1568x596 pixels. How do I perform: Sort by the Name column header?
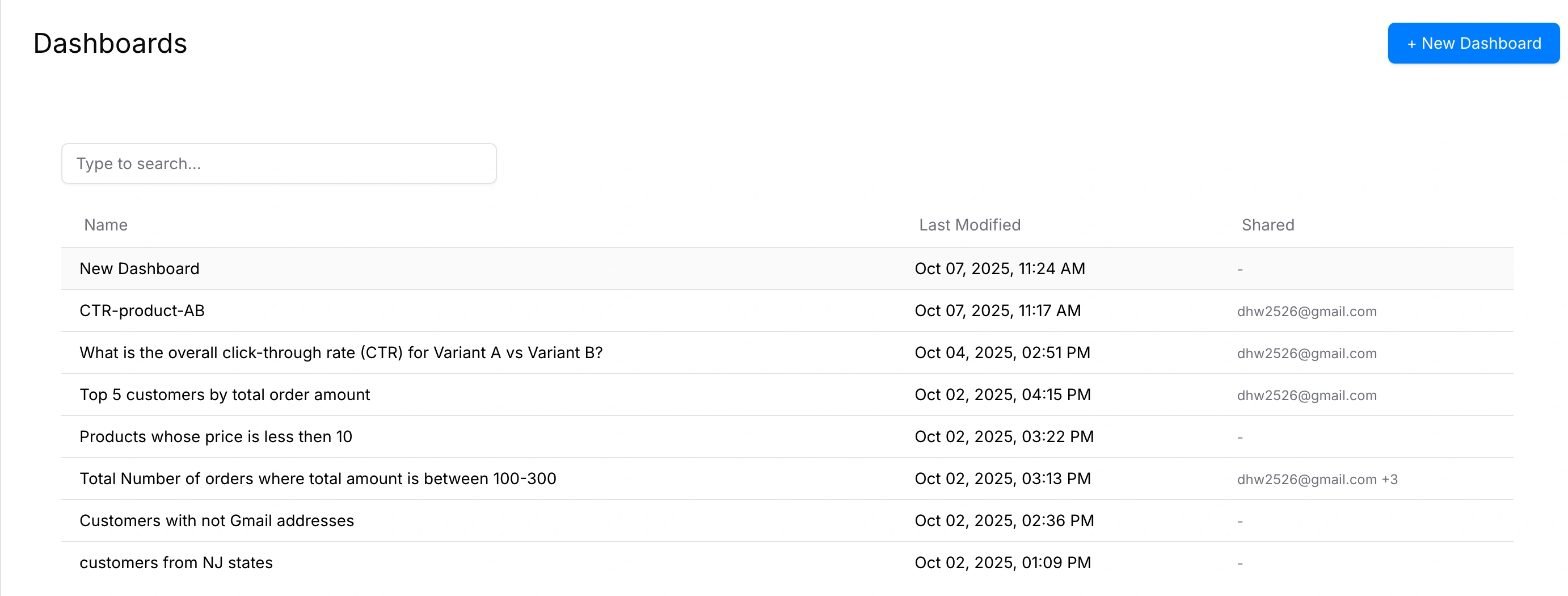pyautogui.click(x=106, y=225)
